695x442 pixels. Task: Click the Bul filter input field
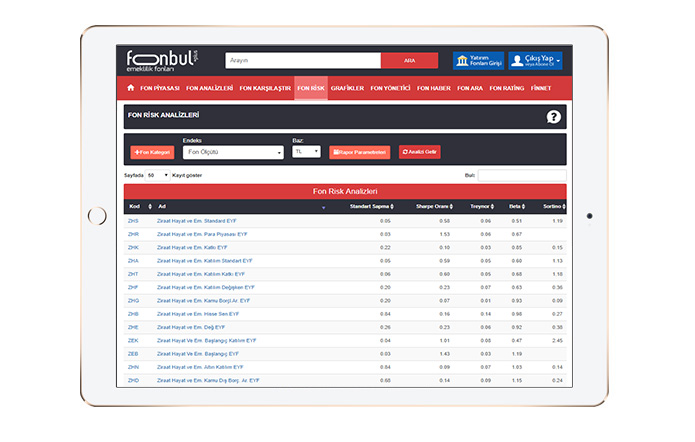click(x=522, y=176)
